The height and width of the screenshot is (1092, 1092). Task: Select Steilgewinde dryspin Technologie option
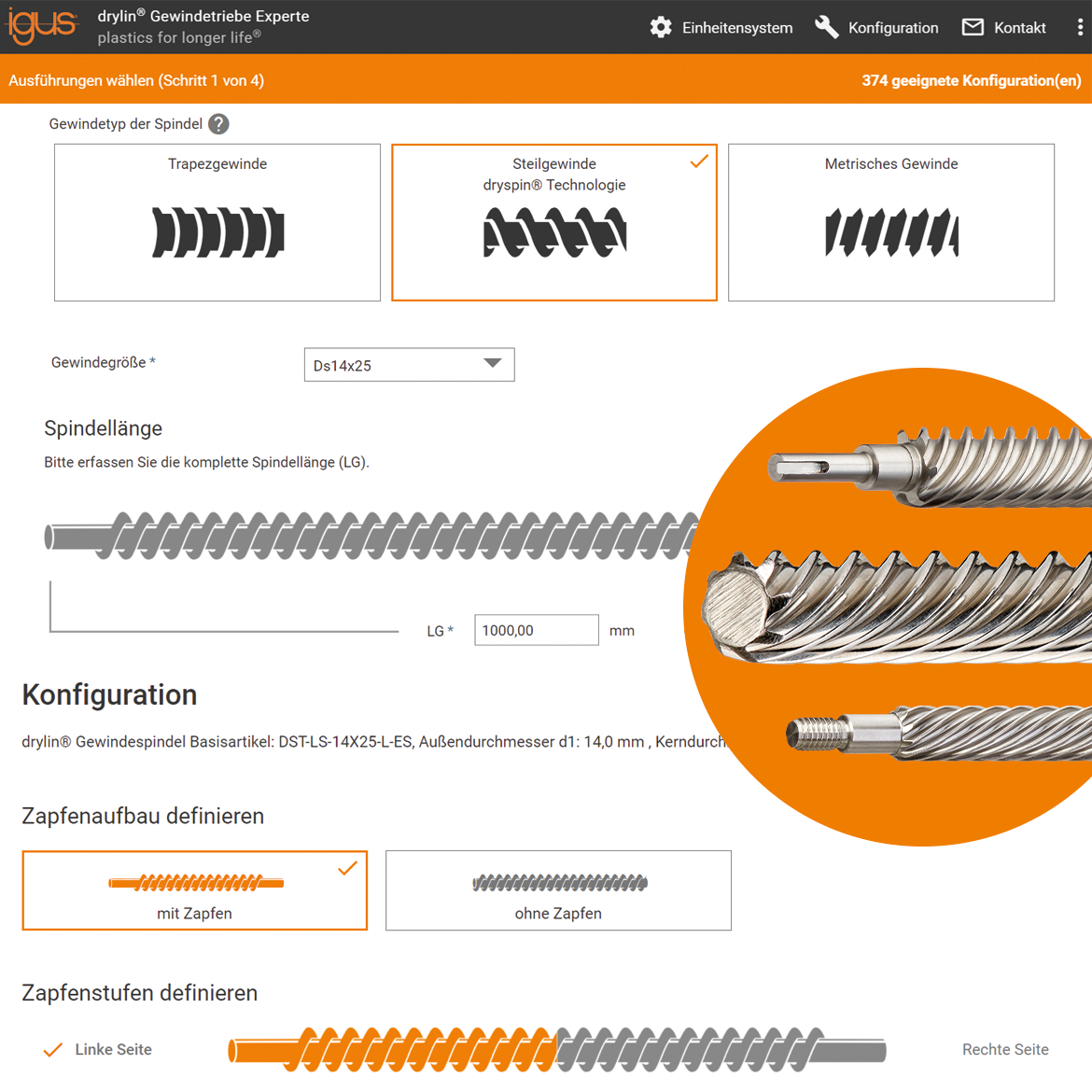tap(554, 222)
